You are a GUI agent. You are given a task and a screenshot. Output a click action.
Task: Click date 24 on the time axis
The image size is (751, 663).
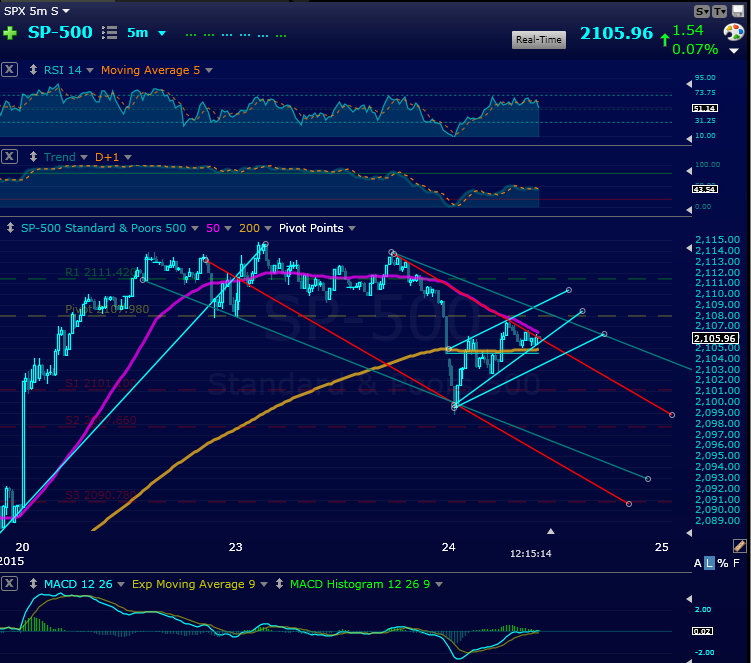pyautogui.click(x=448, y=547)
